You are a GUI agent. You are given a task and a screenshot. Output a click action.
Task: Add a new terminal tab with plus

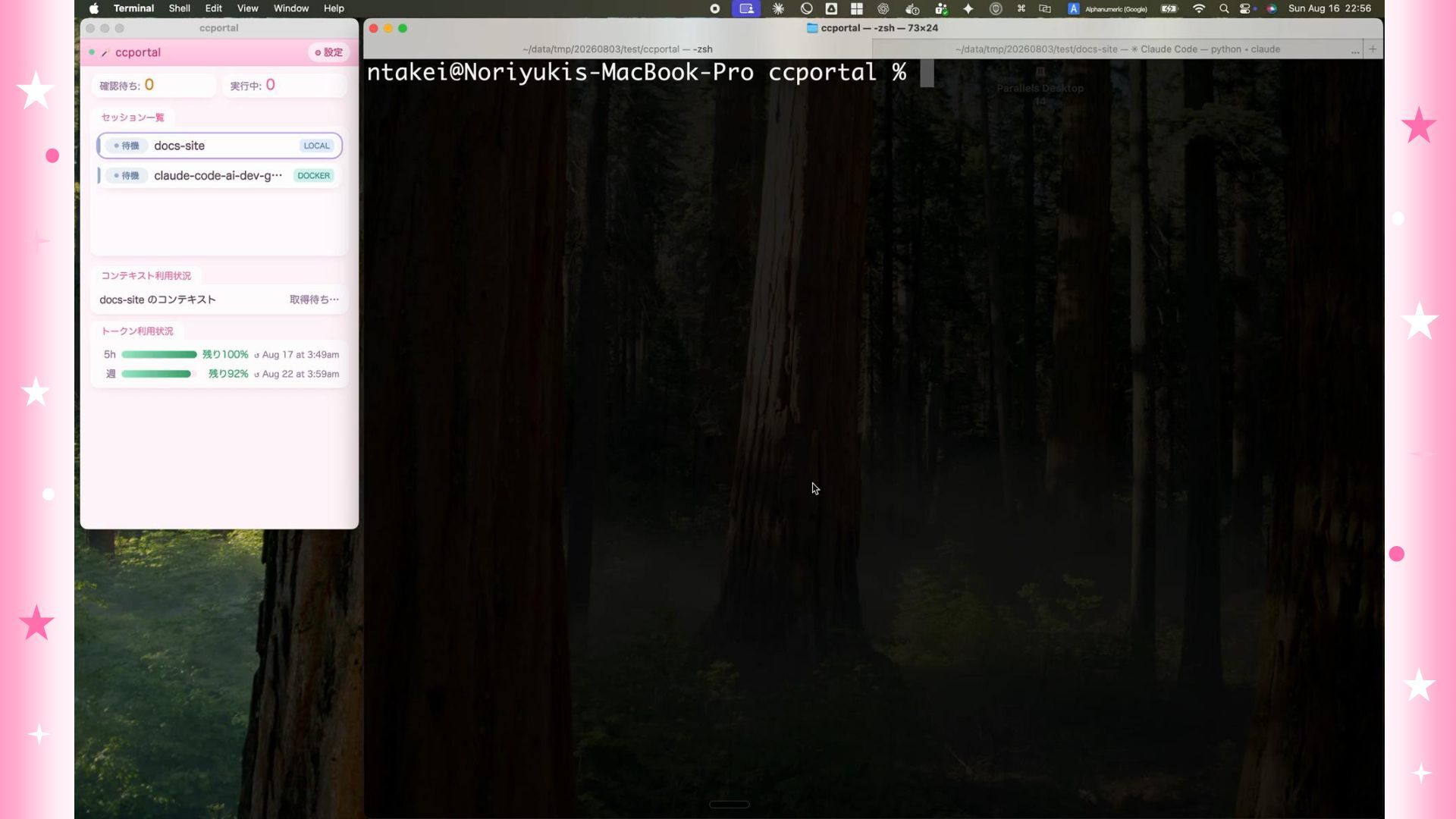(x=1373, y=49)
